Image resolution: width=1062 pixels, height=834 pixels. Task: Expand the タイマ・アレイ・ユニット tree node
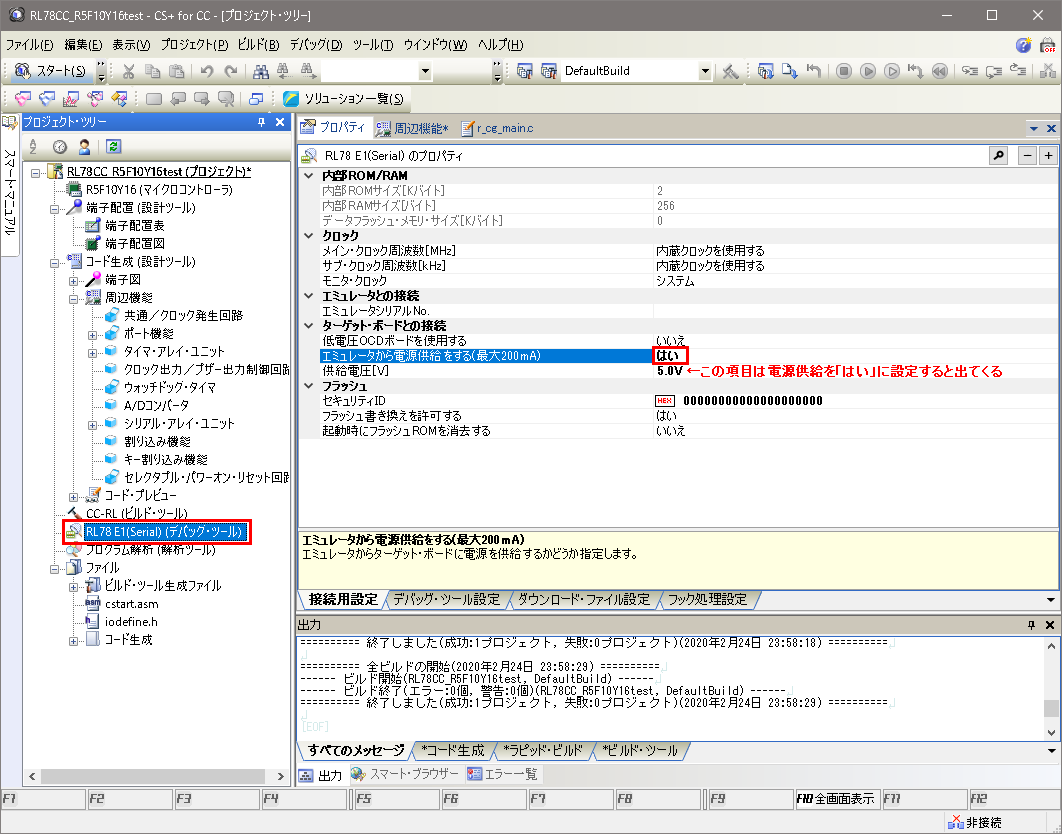[92, 352]
